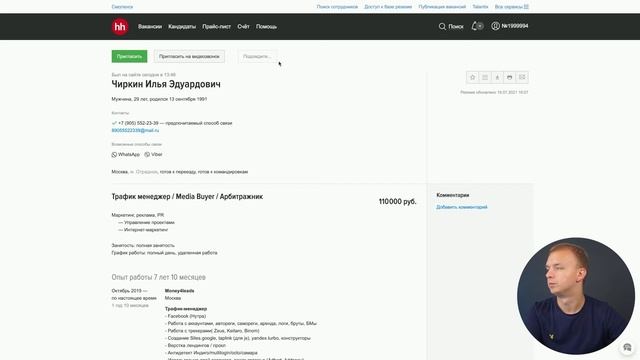640x360 pixels.
Task: Click the greyed Подождите button
Action: (257, 56)
